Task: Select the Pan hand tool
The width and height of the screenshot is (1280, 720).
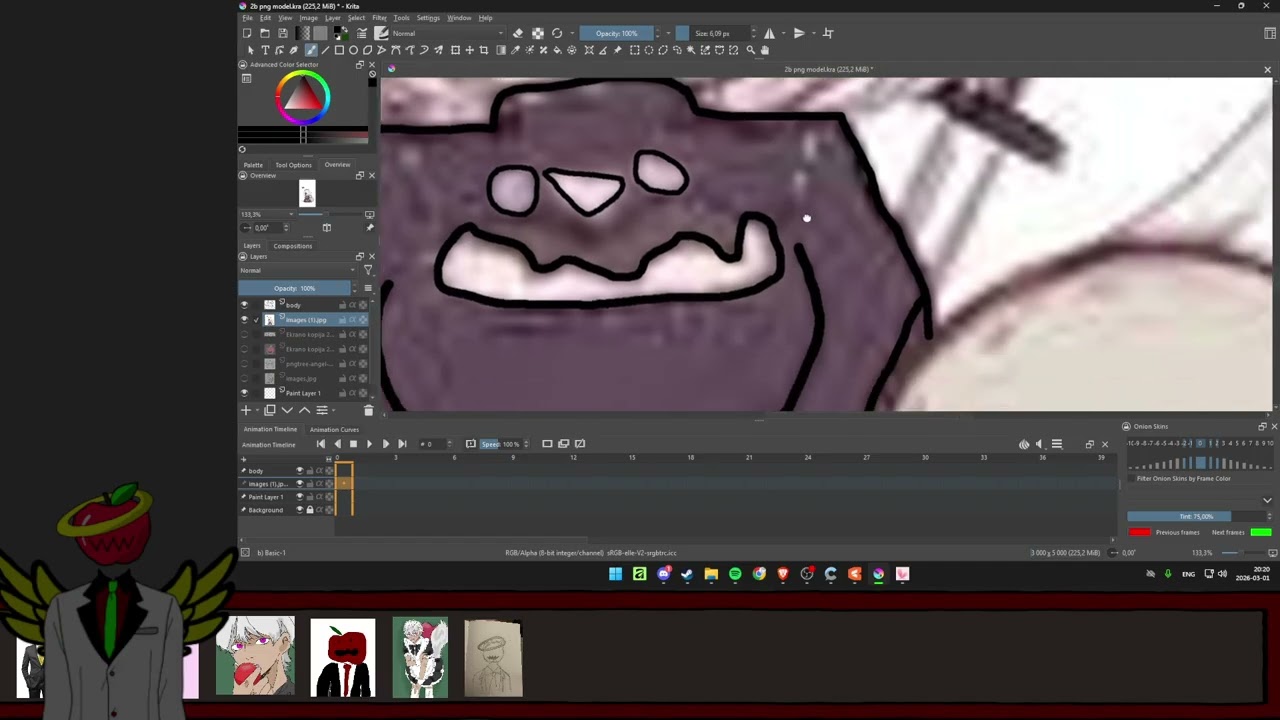Action: tap(765, 50)
